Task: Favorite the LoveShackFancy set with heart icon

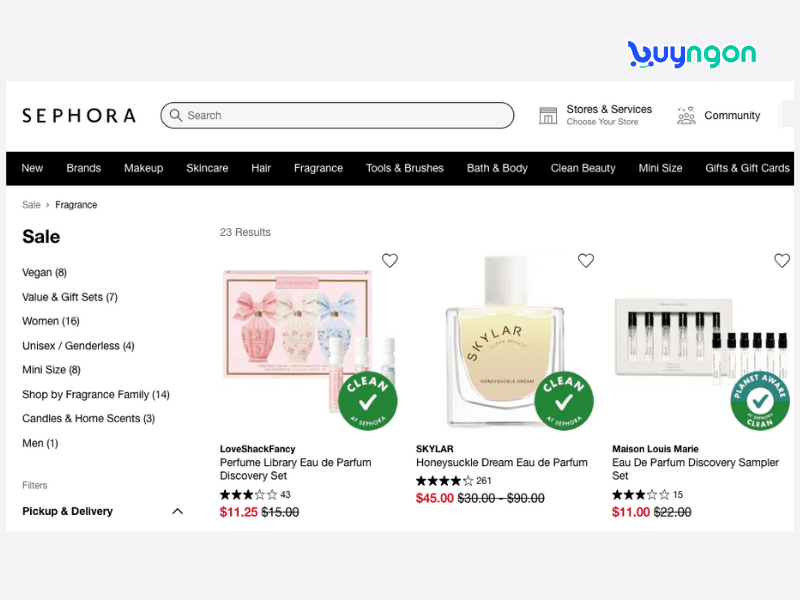Action: (390, 261)
